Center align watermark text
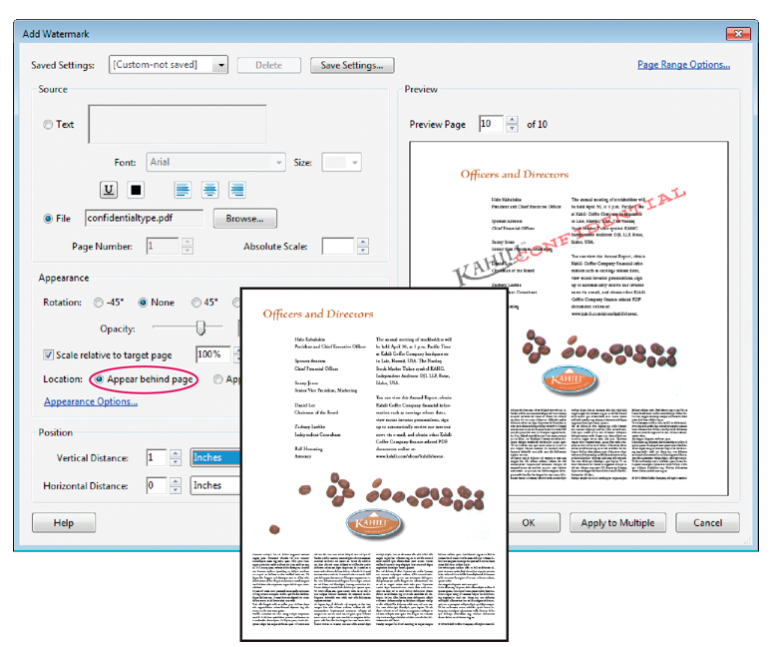 click(x=210, y=190)
